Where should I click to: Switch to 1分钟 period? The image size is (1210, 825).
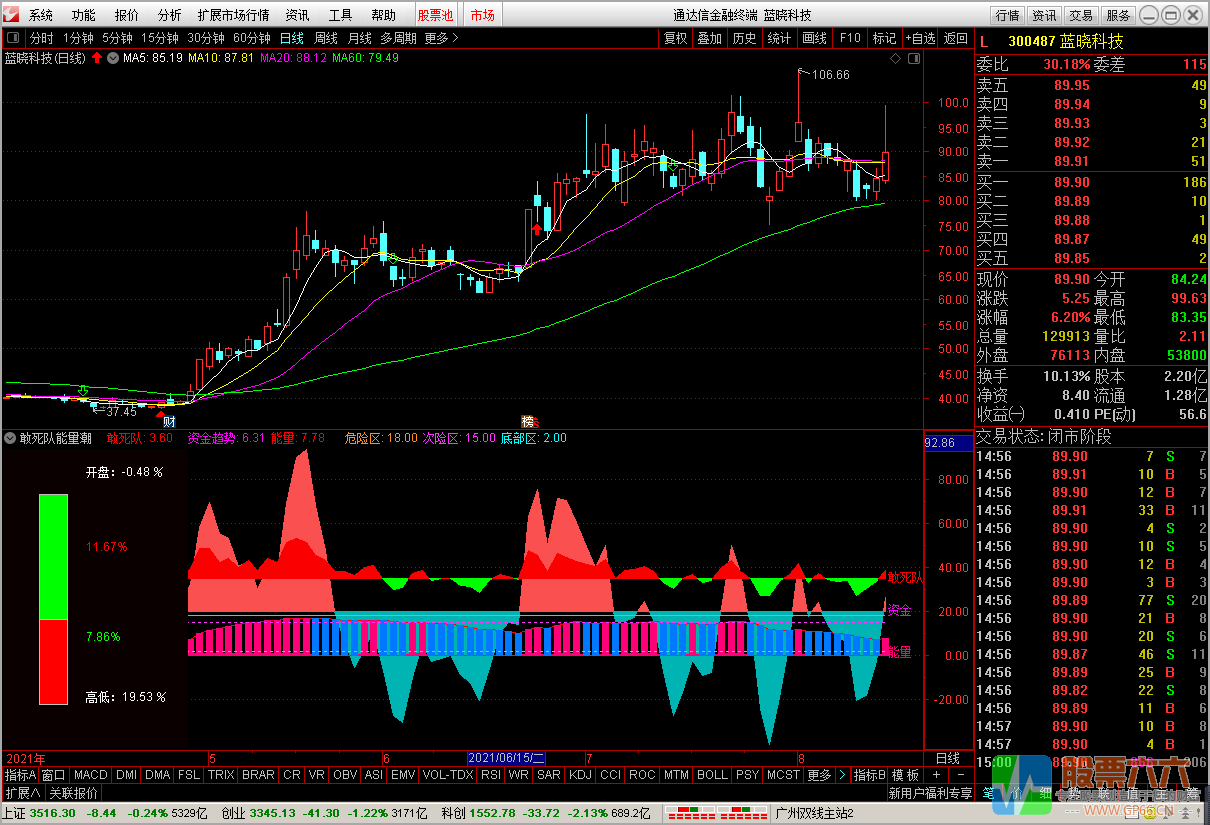tap(78, 38)
